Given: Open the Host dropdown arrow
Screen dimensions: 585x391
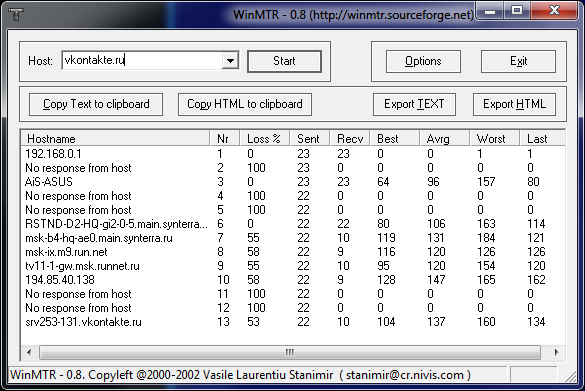Looking at the screenshot, I should (230, 60).
